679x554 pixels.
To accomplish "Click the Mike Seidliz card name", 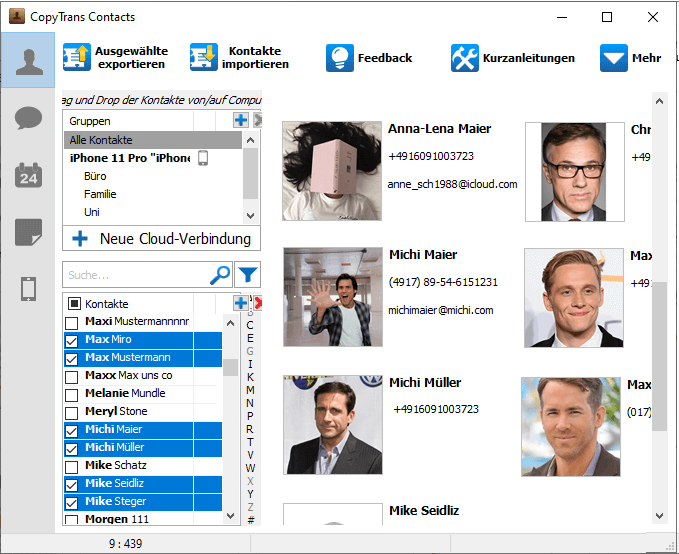I will 424,511.
